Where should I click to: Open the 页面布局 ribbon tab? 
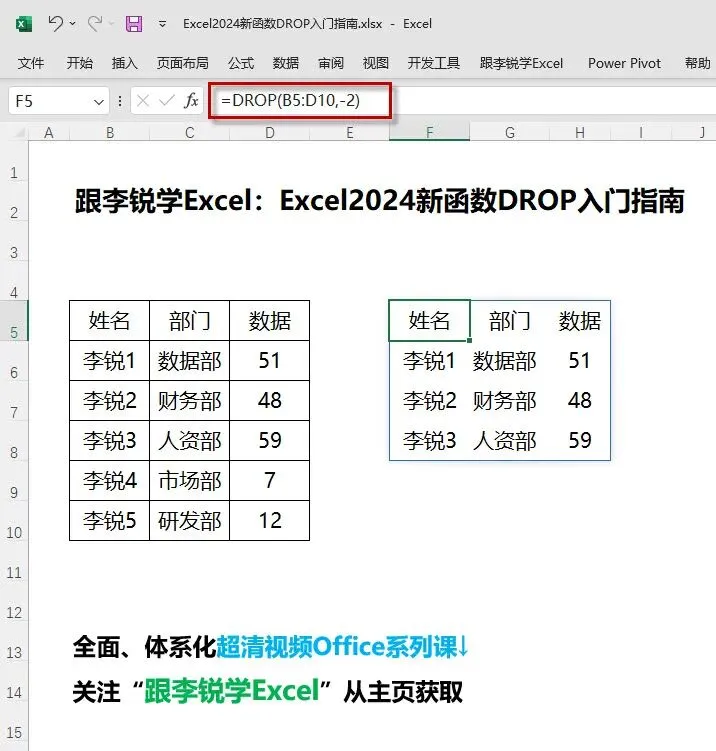(182, 63)
